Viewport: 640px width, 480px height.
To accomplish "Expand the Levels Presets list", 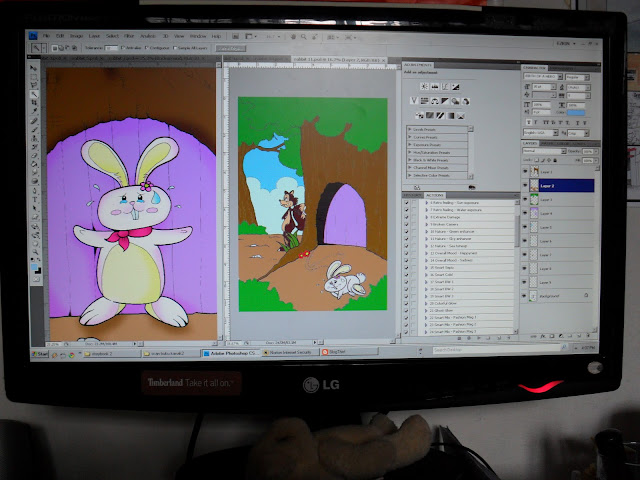I will click(x=410, y=129).
